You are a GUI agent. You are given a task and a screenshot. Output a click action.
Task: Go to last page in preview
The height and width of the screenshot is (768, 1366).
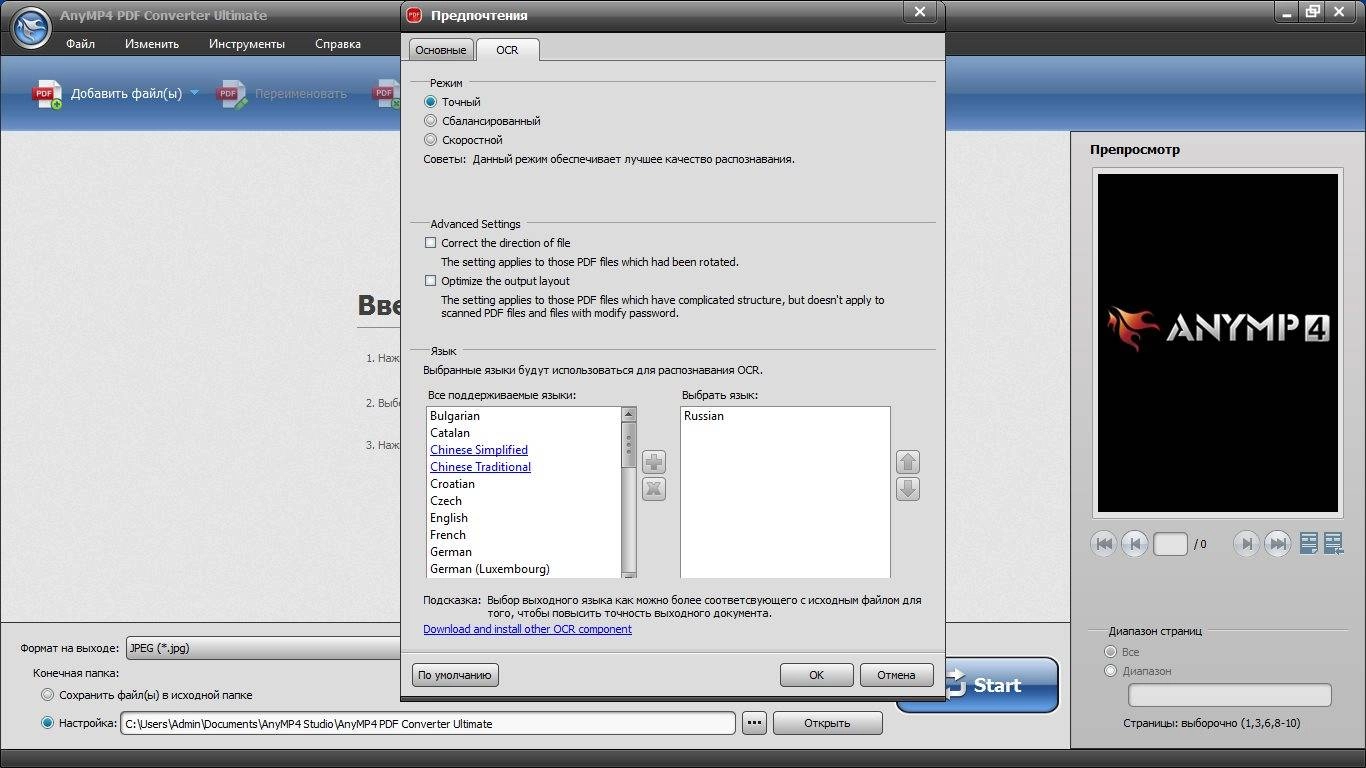pyautogui.click(x=1277, y=544)
